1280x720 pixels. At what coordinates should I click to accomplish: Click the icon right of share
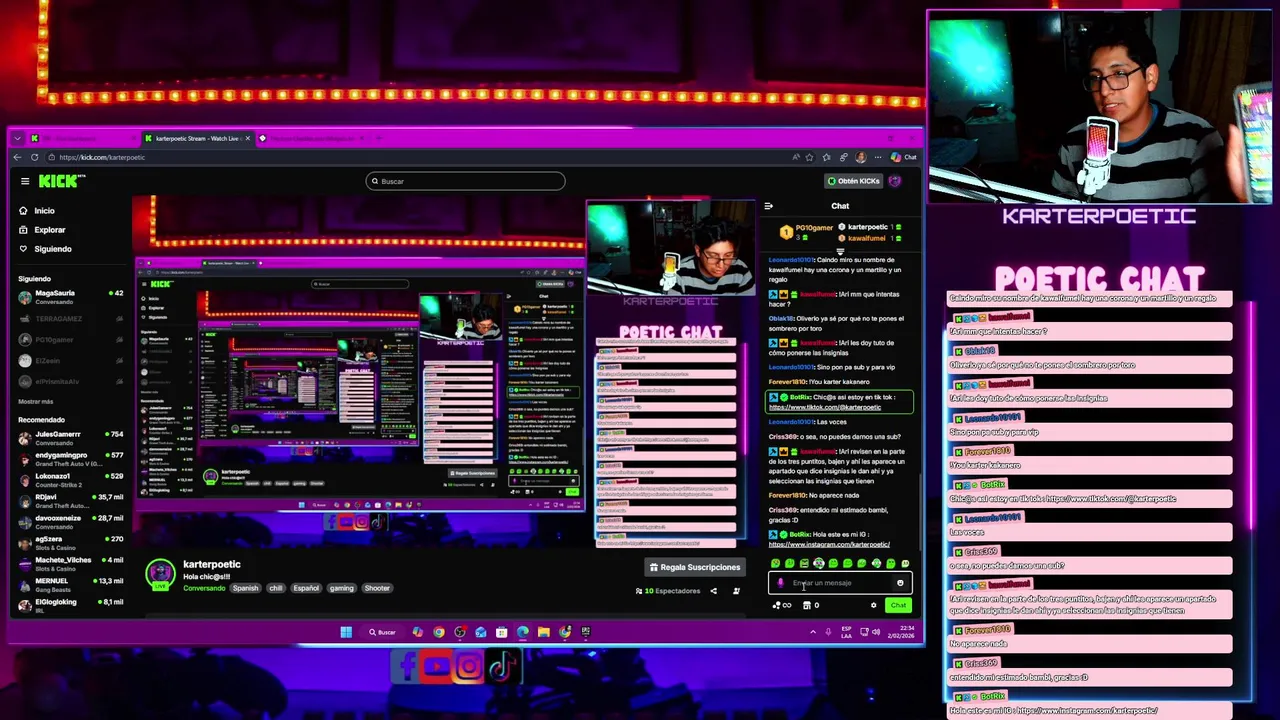736,591
